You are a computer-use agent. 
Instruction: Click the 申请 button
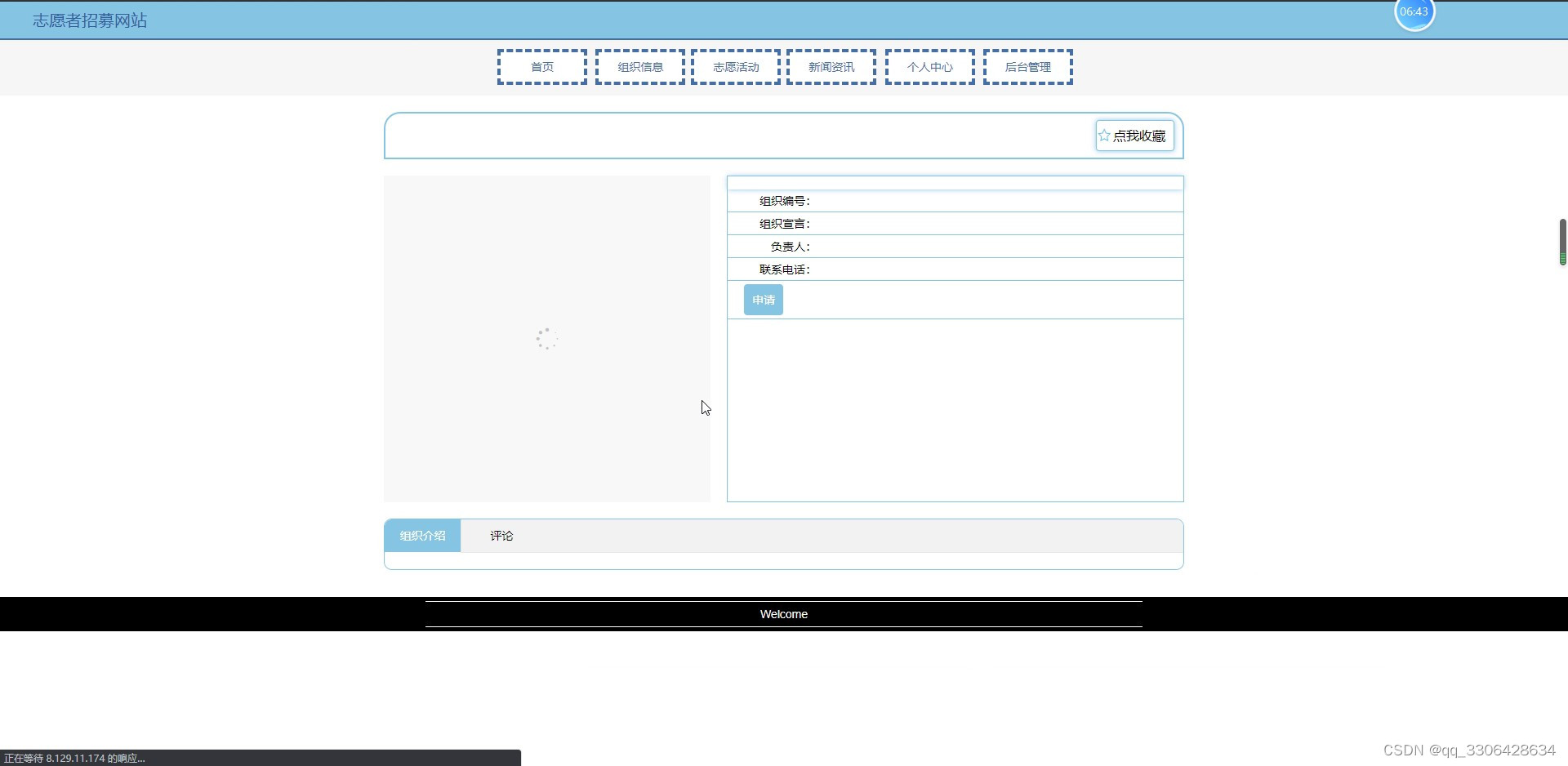coord(764,300)
